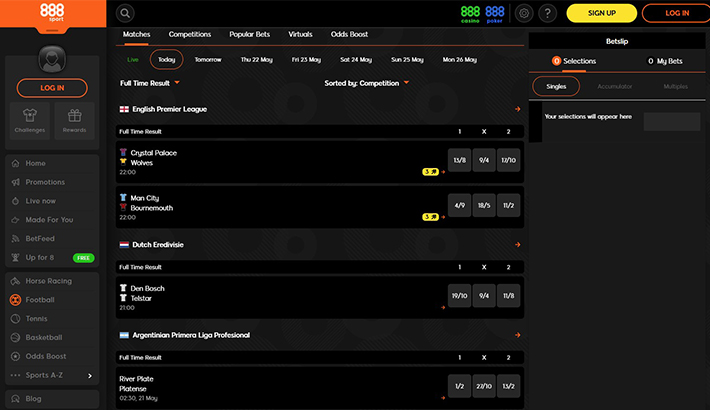Select Horse Racing in sidebar
The image size is (710, 410).
(52, 281)
